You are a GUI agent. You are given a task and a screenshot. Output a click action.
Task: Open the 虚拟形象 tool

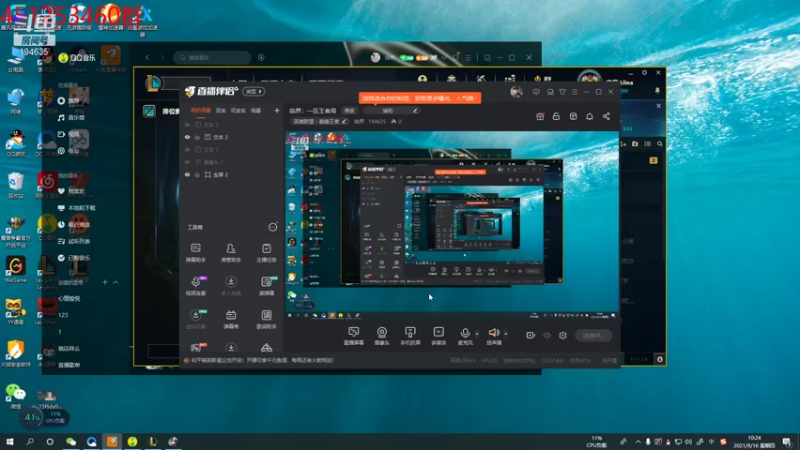(195, 319)
